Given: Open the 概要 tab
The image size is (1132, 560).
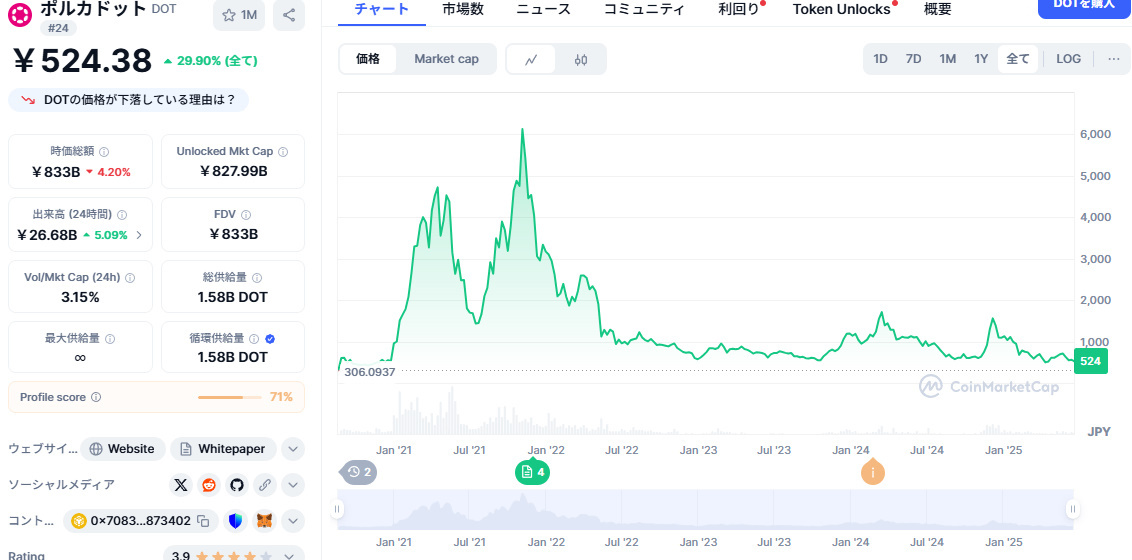Looking at the screenshot, I should 938,9.
